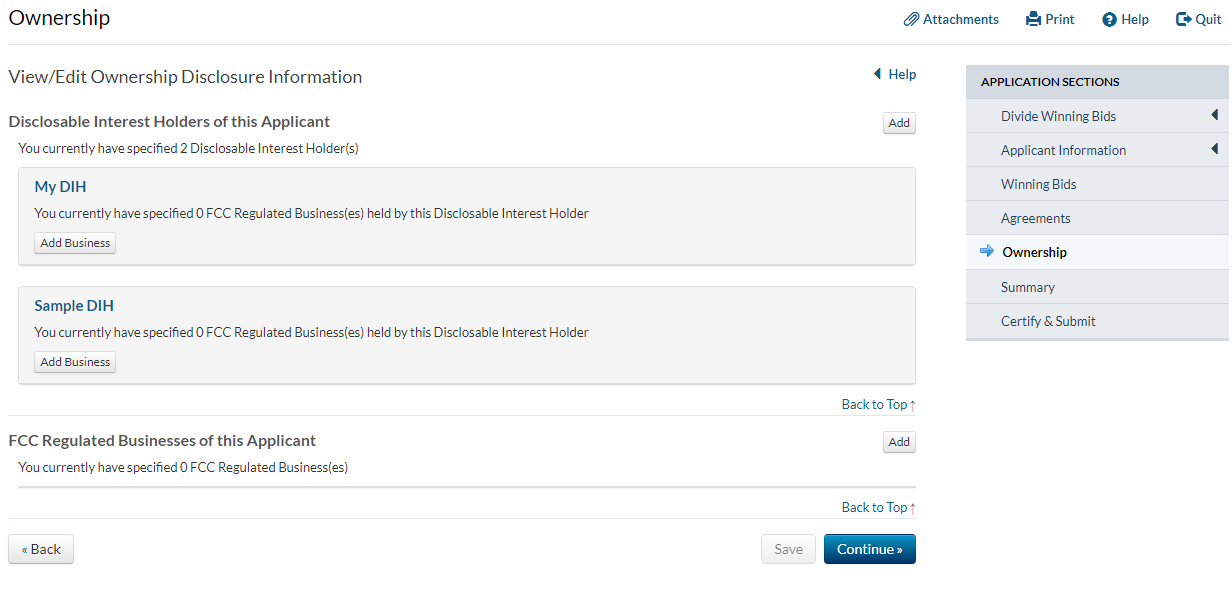Click the Quit exit icon
Viewport: 1232px width, 589px height.
point(1184,19)
